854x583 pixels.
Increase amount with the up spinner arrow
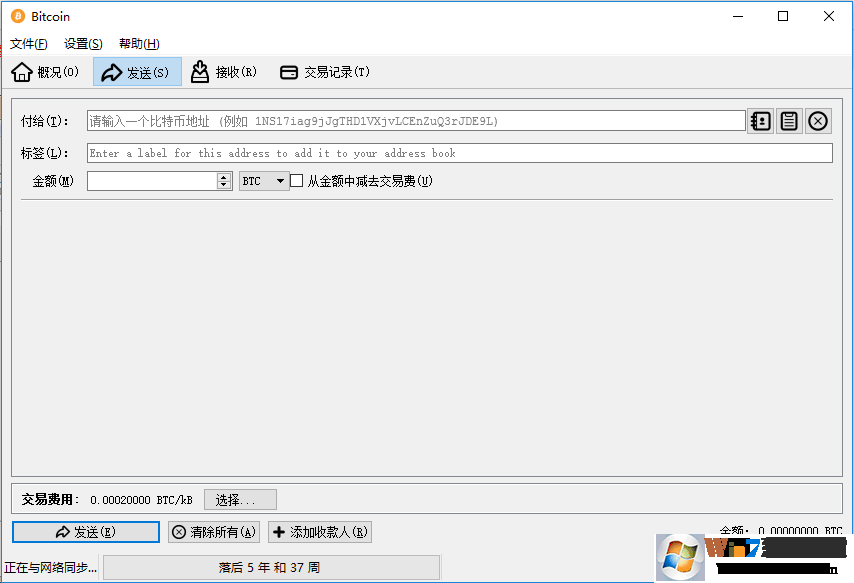click(224, 177)
